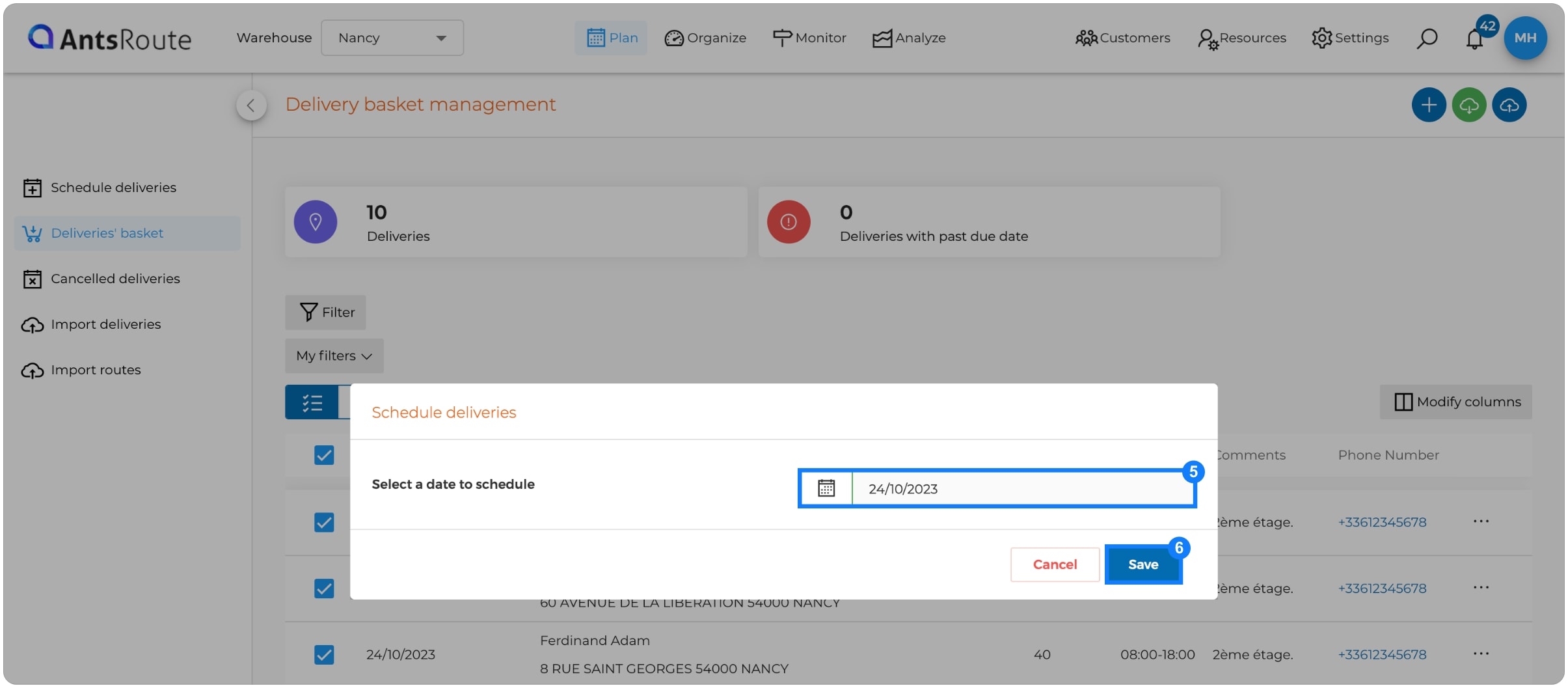Open the search magnifier icon
1568x692 pixels.
1426,38
